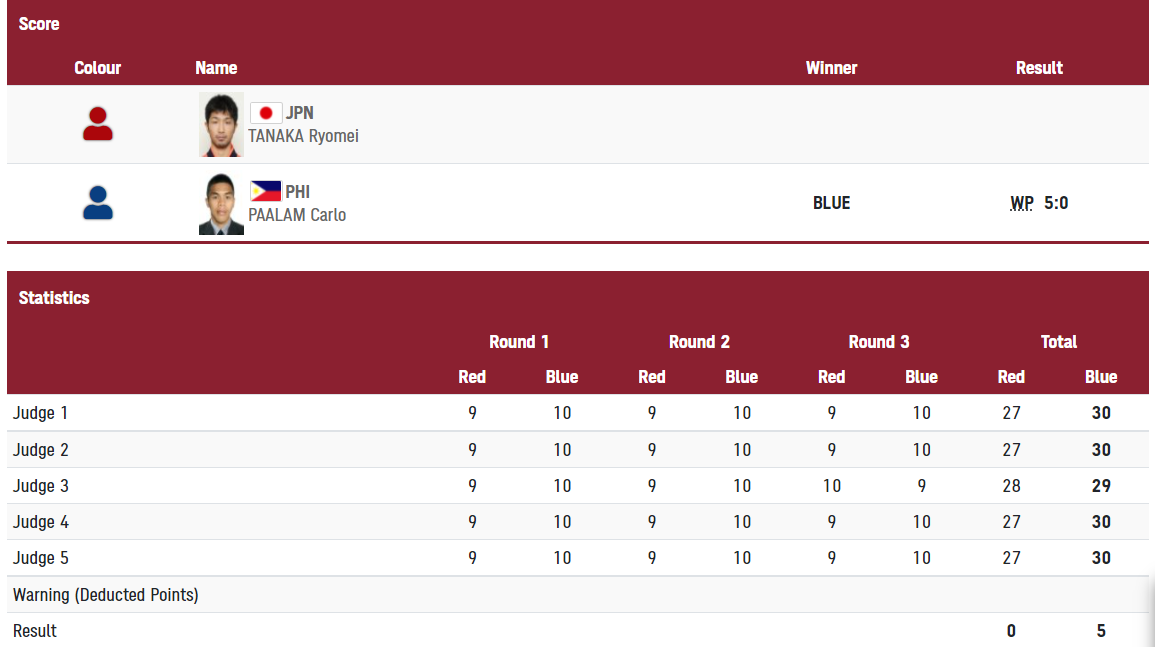Click the Japan flag icon
The width and height of the screenshot is (1155, 647).
pyautogui.click(x=265, y=113)
